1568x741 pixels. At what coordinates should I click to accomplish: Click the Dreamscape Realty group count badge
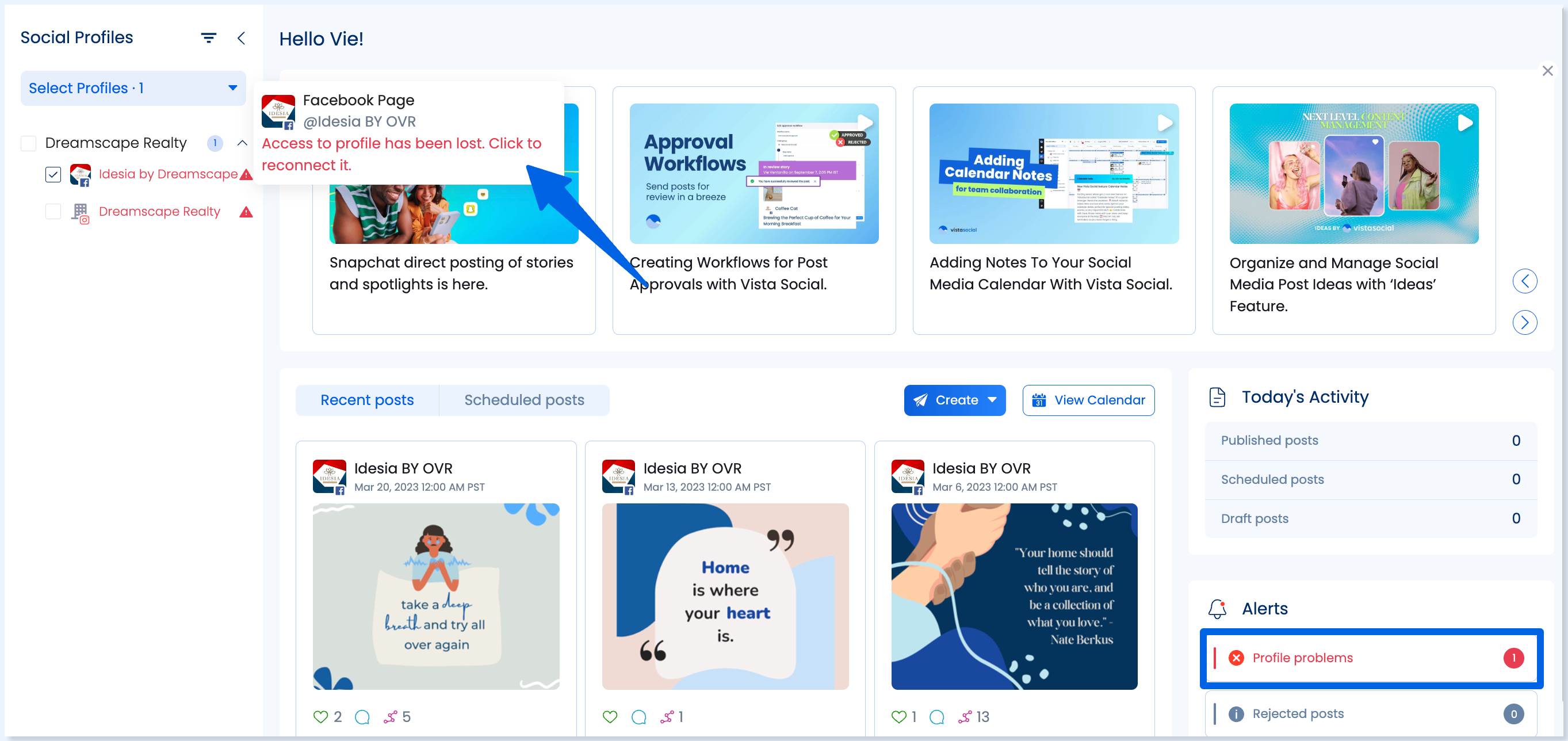point(215,143)
